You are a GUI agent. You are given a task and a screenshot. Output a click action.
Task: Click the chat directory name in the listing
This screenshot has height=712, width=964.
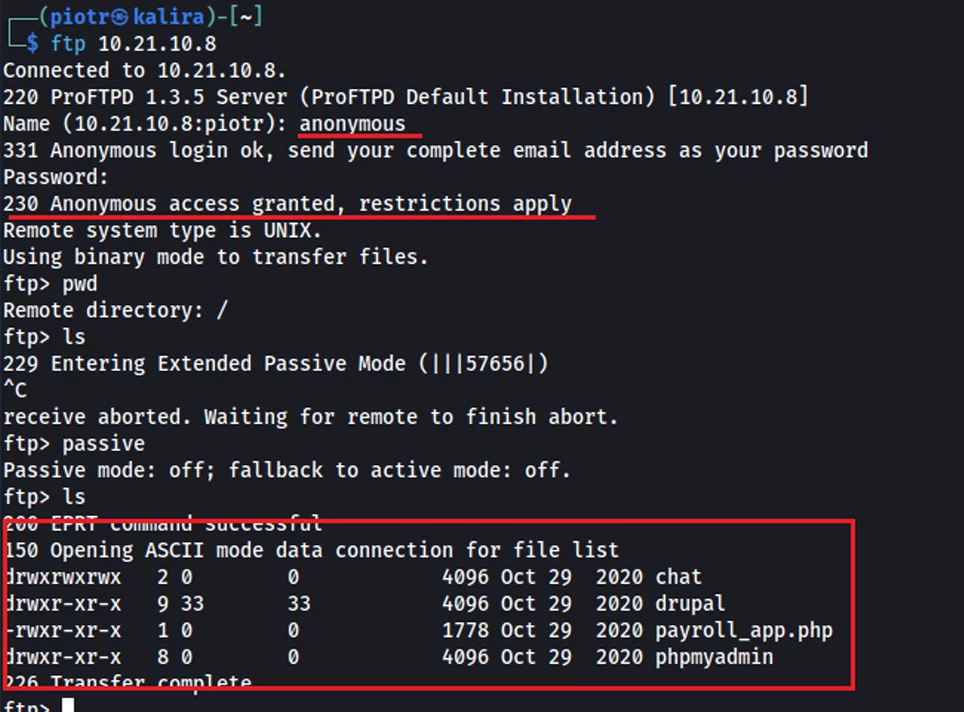tap(678, 577)
